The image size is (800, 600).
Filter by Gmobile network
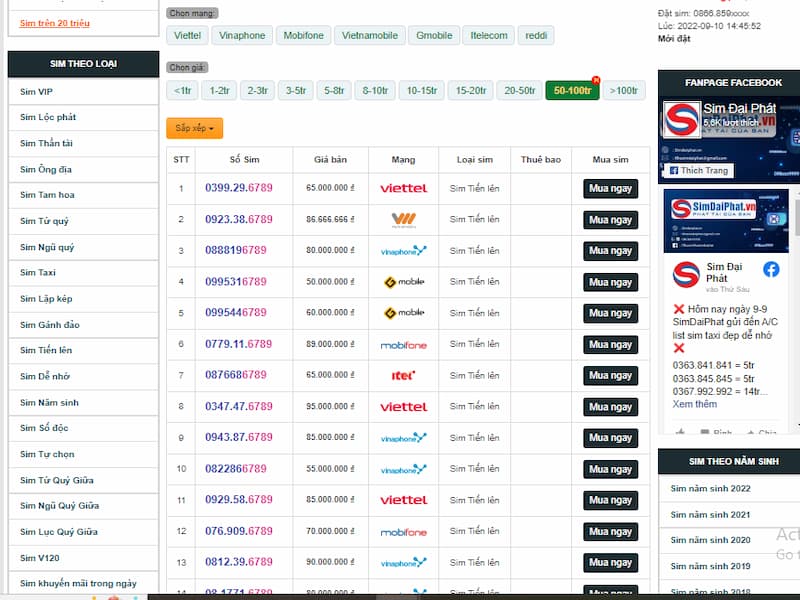pos(434,36)
